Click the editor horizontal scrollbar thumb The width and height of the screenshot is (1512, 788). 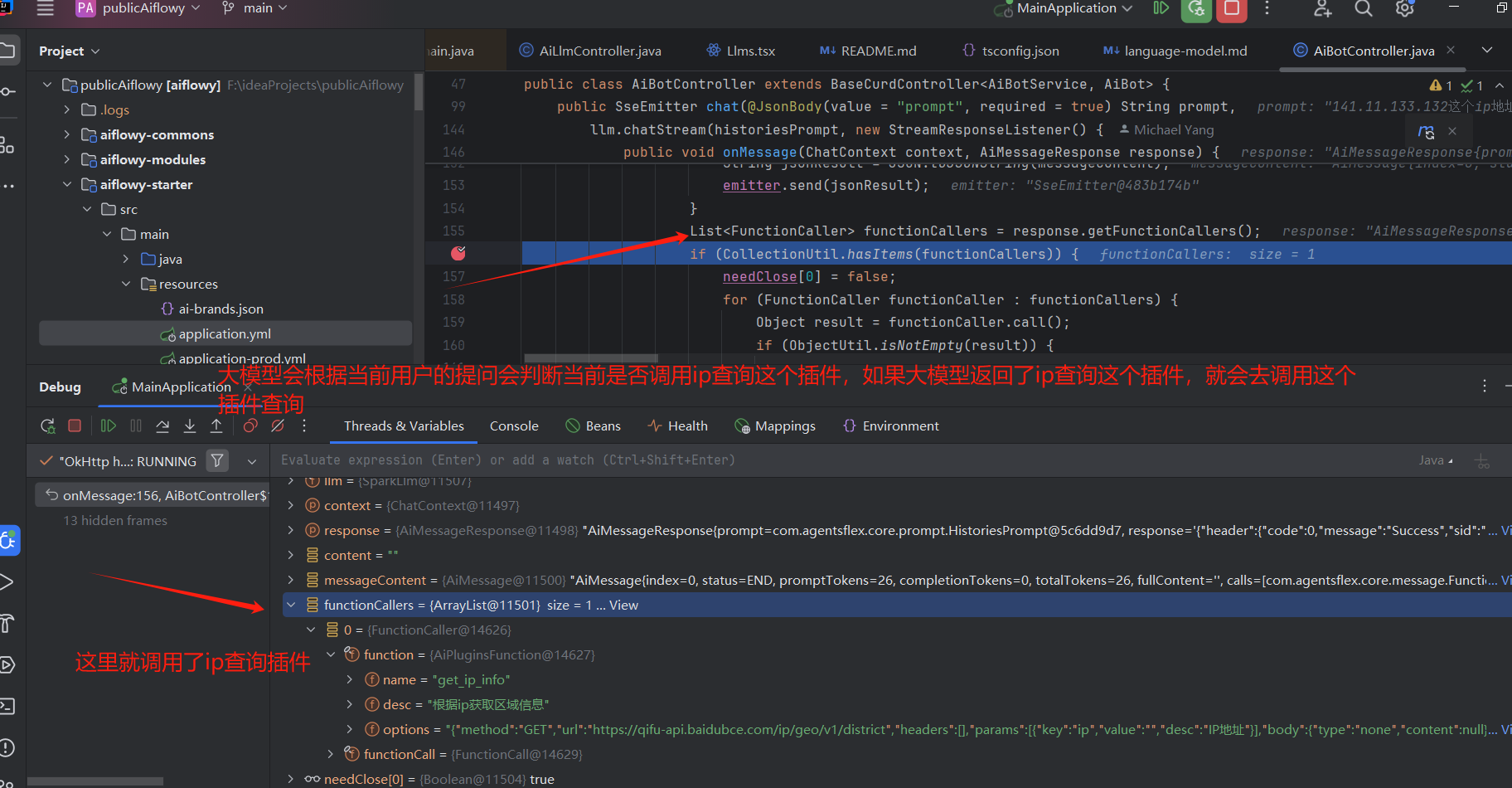click(591, 358)
